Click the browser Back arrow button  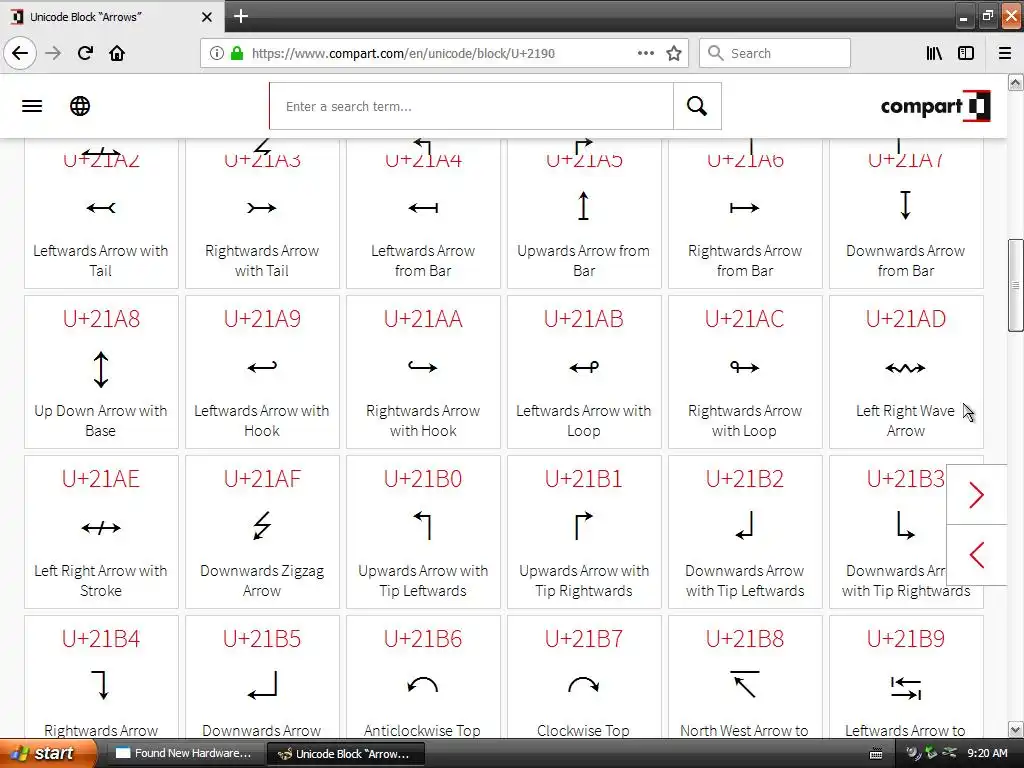click(20, 53)
